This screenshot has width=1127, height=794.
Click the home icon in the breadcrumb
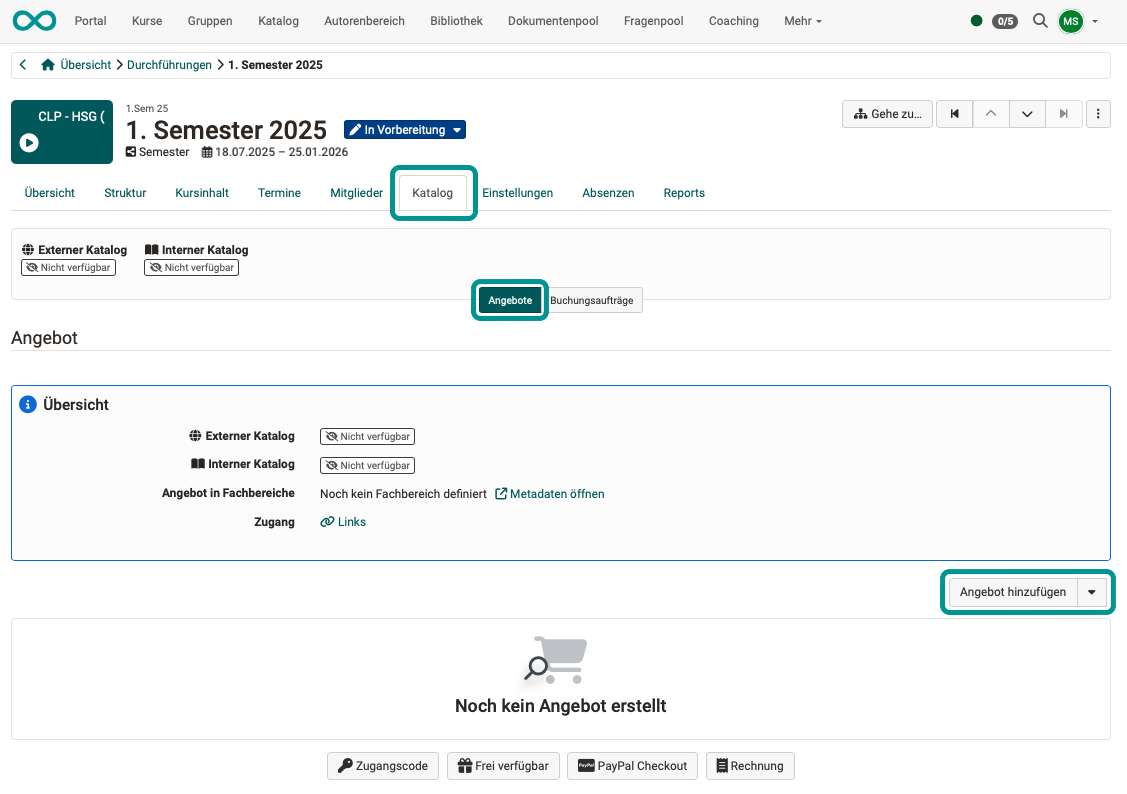(x=47, y=64)
